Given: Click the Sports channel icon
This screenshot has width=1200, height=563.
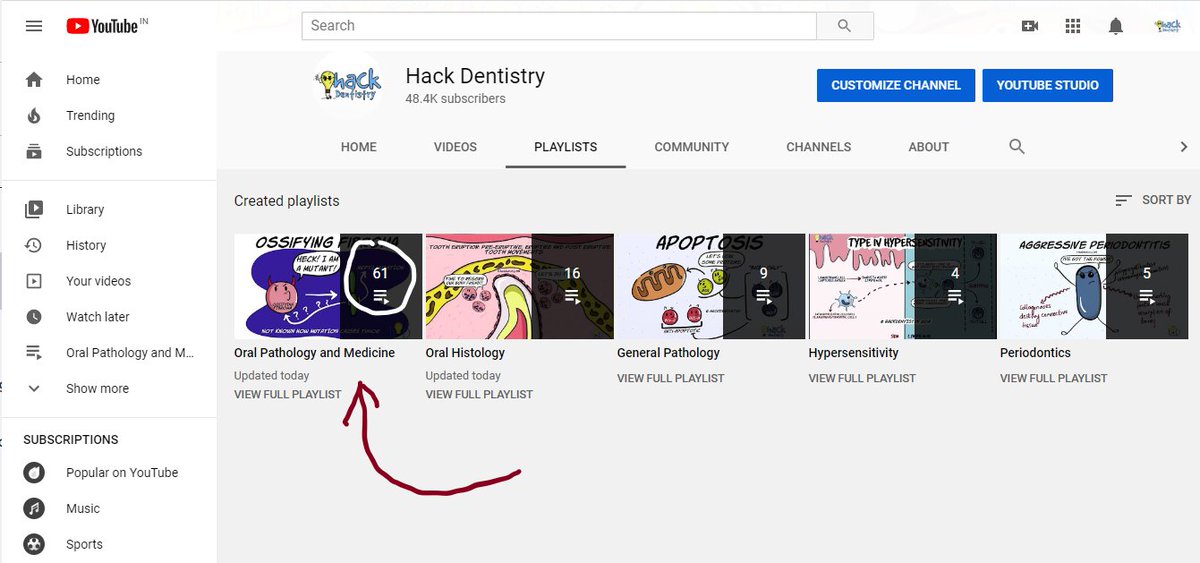Looking at the screenshot, I should coord(34,545).
